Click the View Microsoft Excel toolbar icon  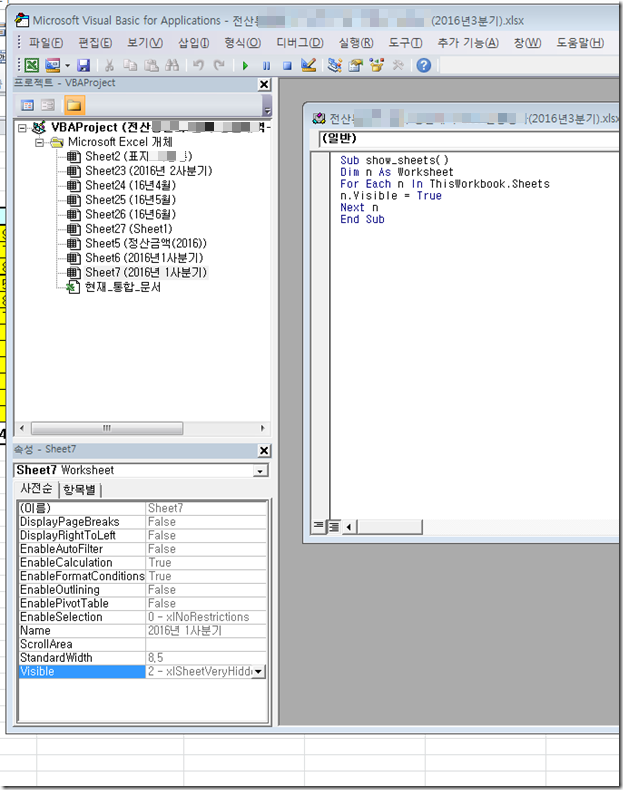32,65
